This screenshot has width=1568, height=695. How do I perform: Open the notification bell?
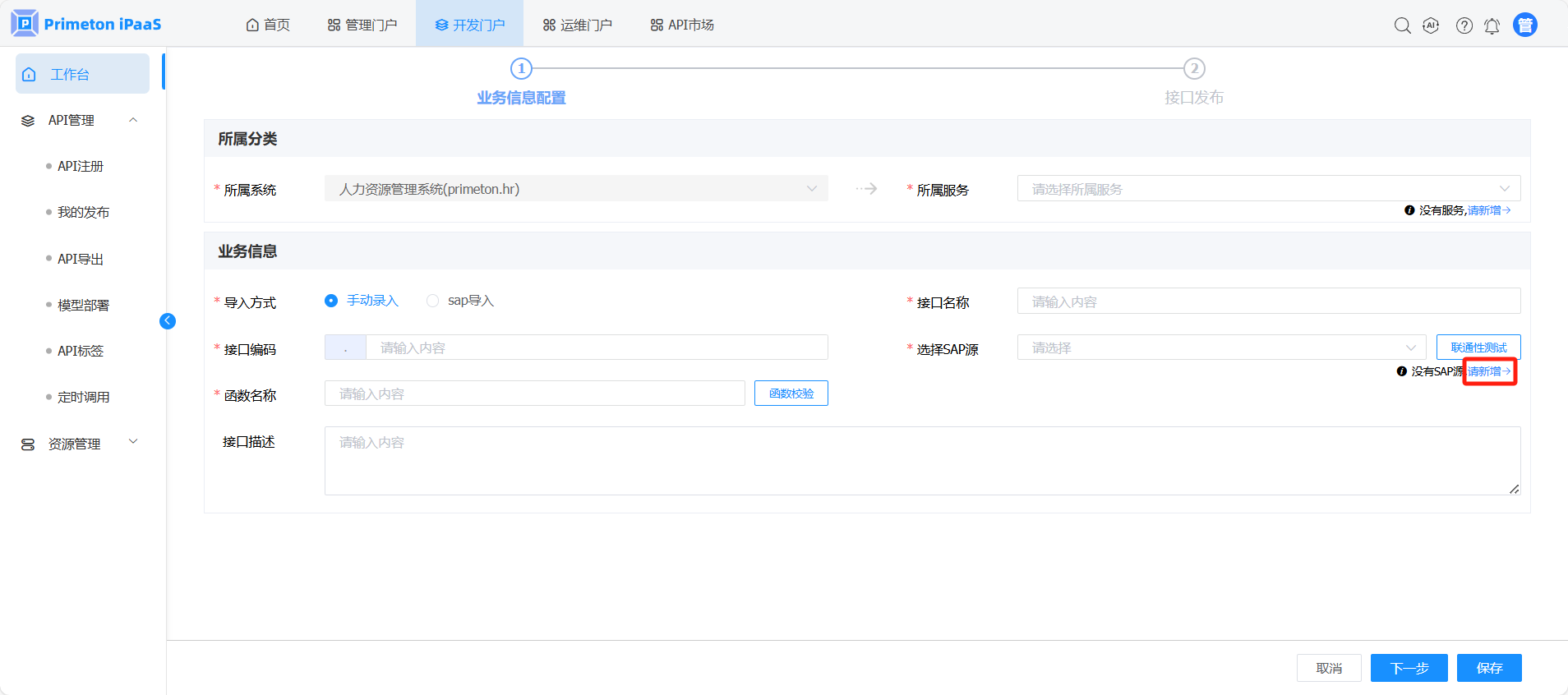coord(1492,25)
